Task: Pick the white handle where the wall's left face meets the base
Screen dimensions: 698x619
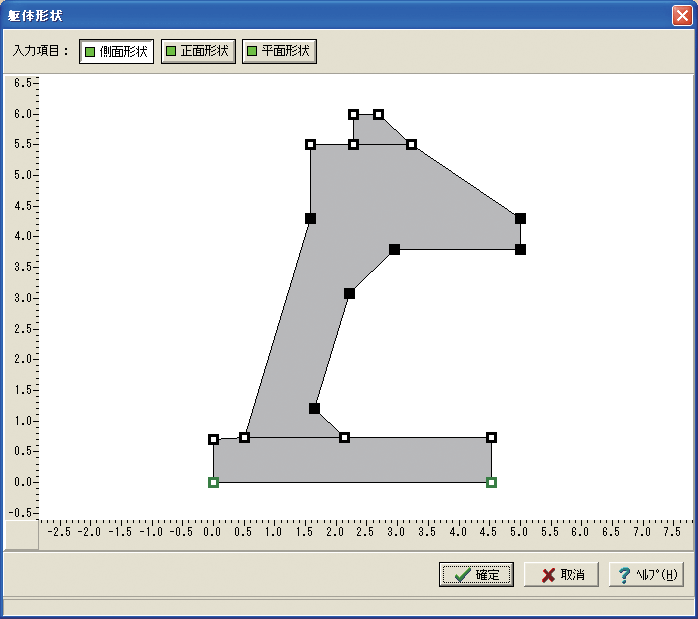Action: [x=244, y=437]
